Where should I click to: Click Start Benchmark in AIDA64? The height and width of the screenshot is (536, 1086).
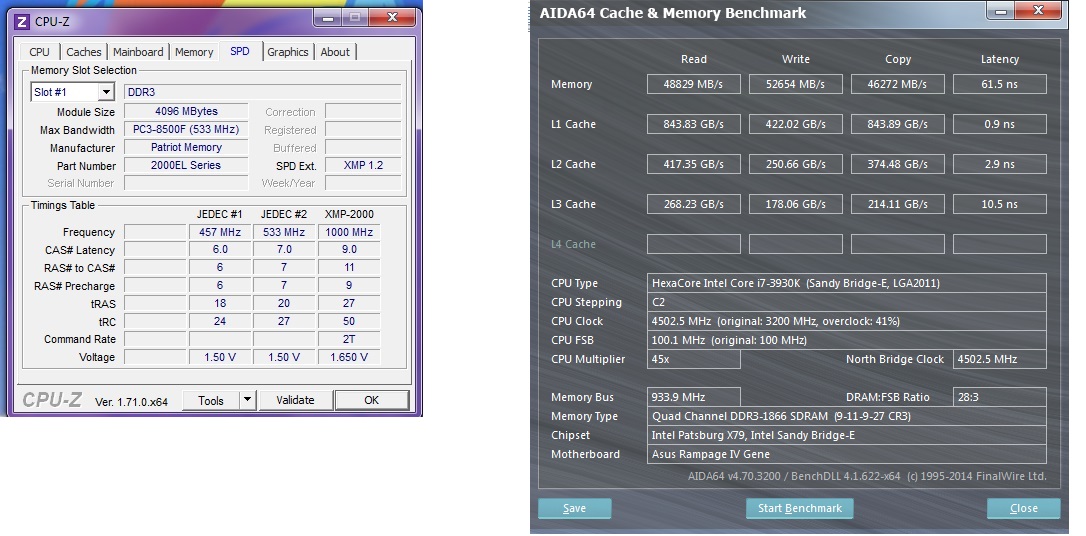click(800, 508)
